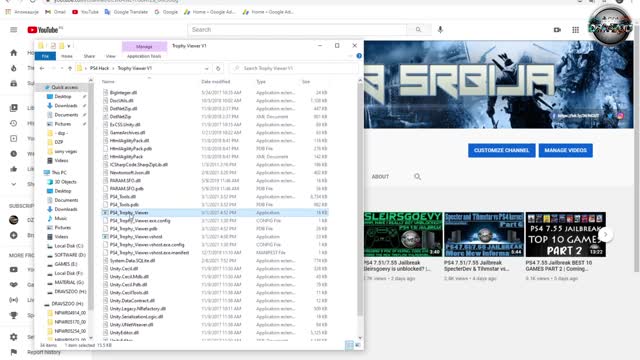Click the report history flag icon
Screen dimensions: 640x360
coord(13,352)
